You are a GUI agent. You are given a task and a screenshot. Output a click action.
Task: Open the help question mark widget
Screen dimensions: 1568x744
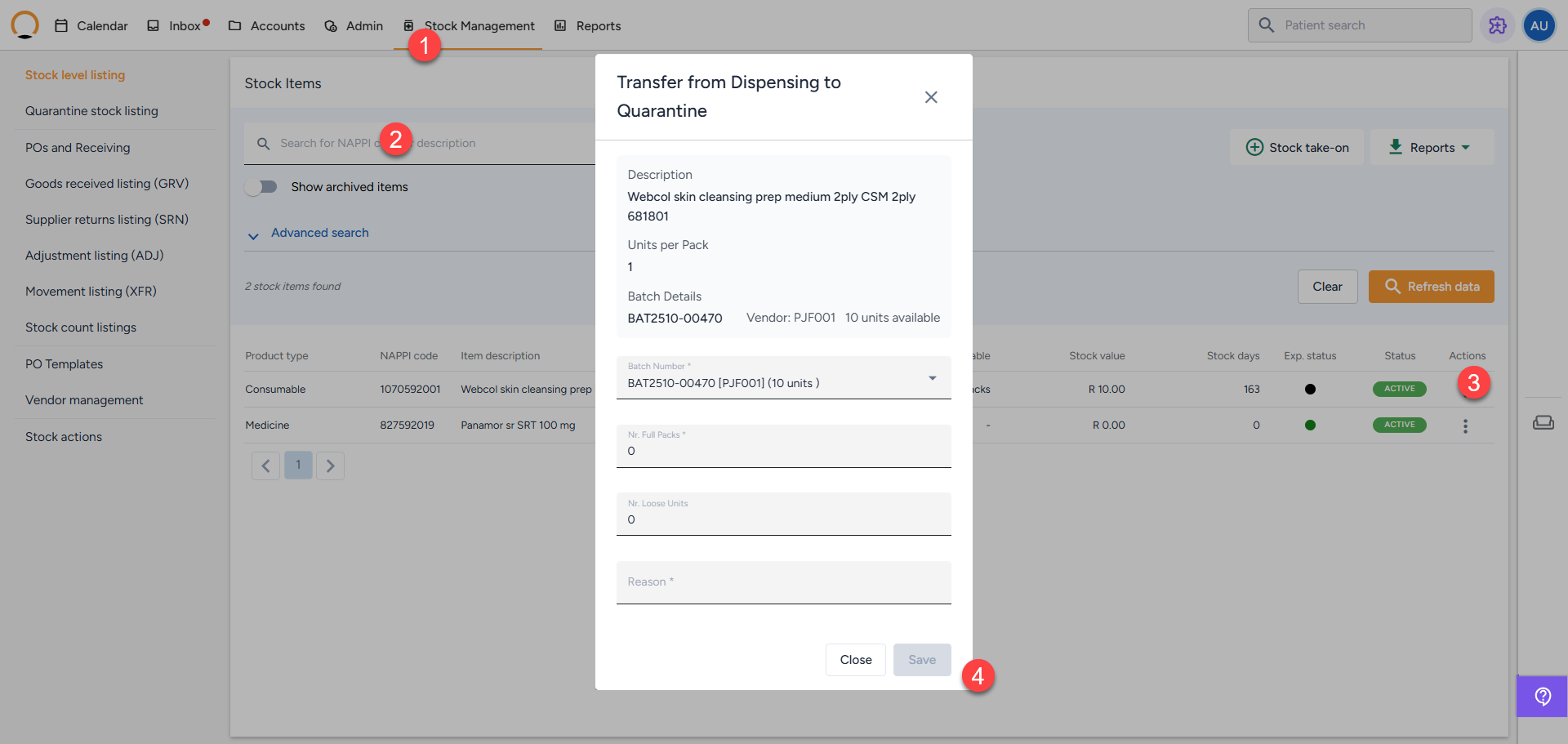pos(1542,696)
